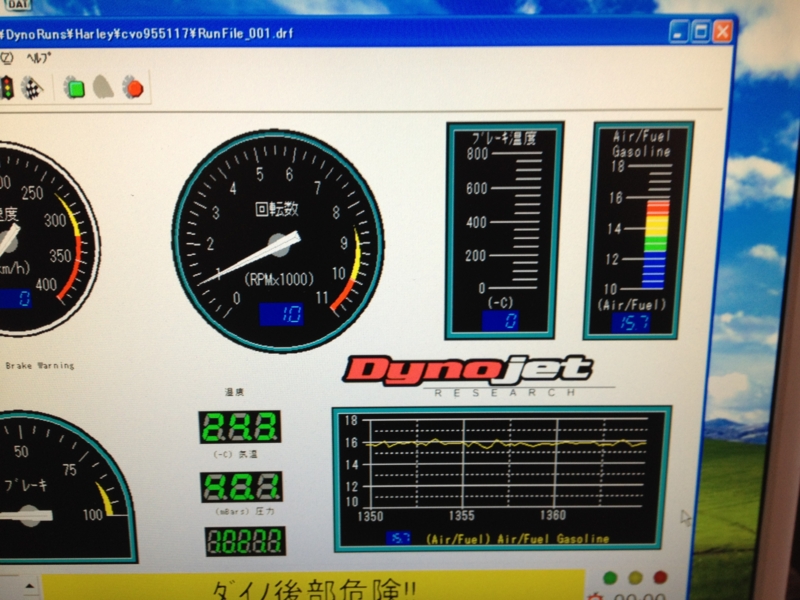
Task: Click the checkered flag toolbar icon
Action: coord(32,88)
